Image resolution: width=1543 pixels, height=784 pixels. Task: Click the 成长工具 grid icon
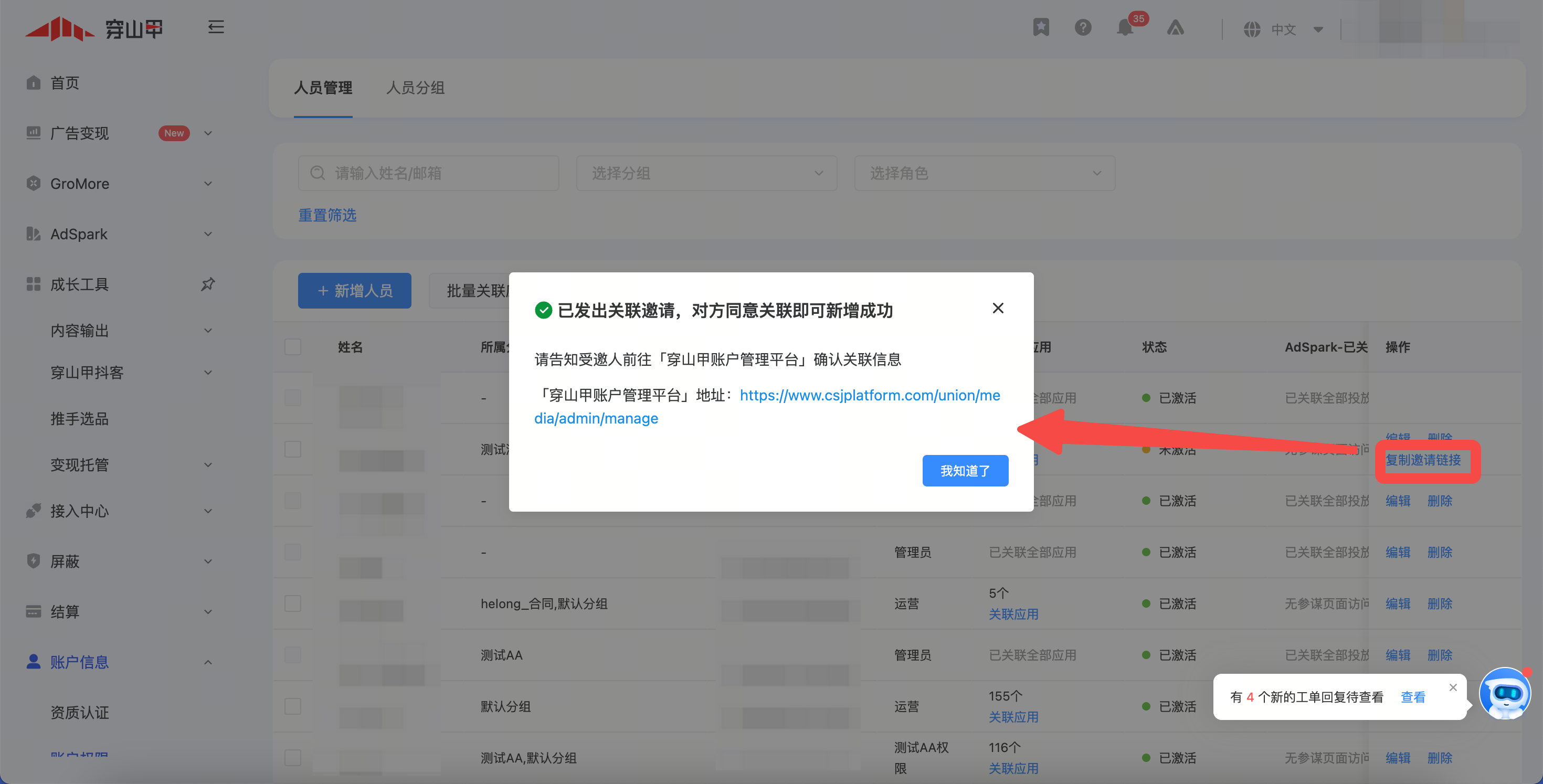pos(34,284)
